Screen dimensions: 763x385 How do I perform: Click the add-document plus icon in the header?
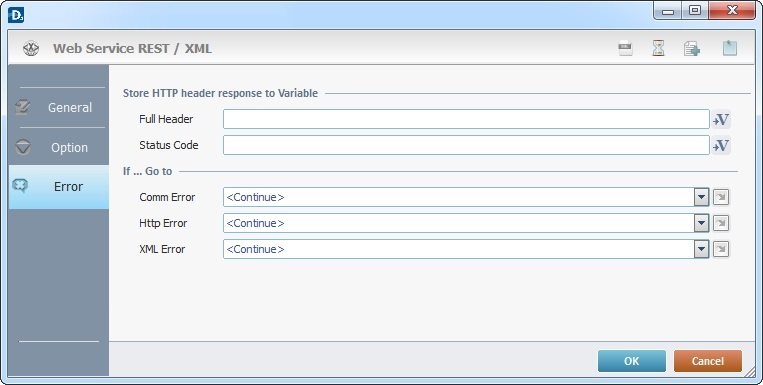click(x=691, y=49)
